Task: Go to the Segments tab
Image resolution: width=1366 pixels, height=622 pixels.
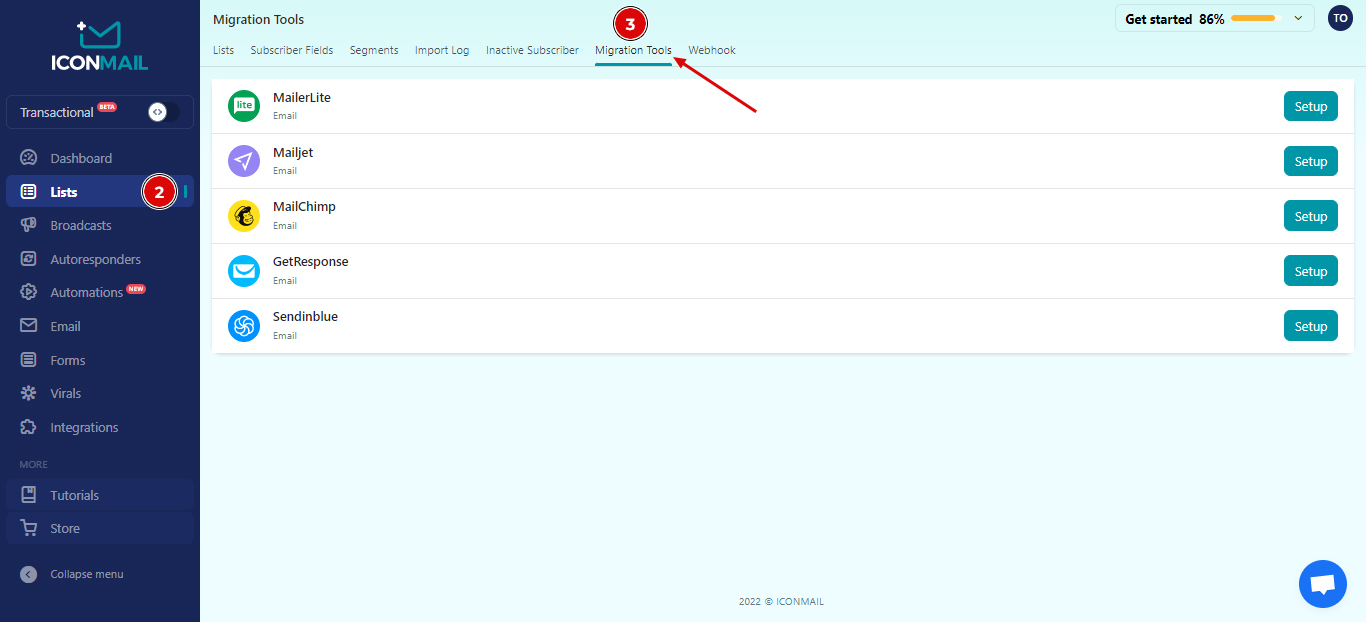Action: pos(374,50)
